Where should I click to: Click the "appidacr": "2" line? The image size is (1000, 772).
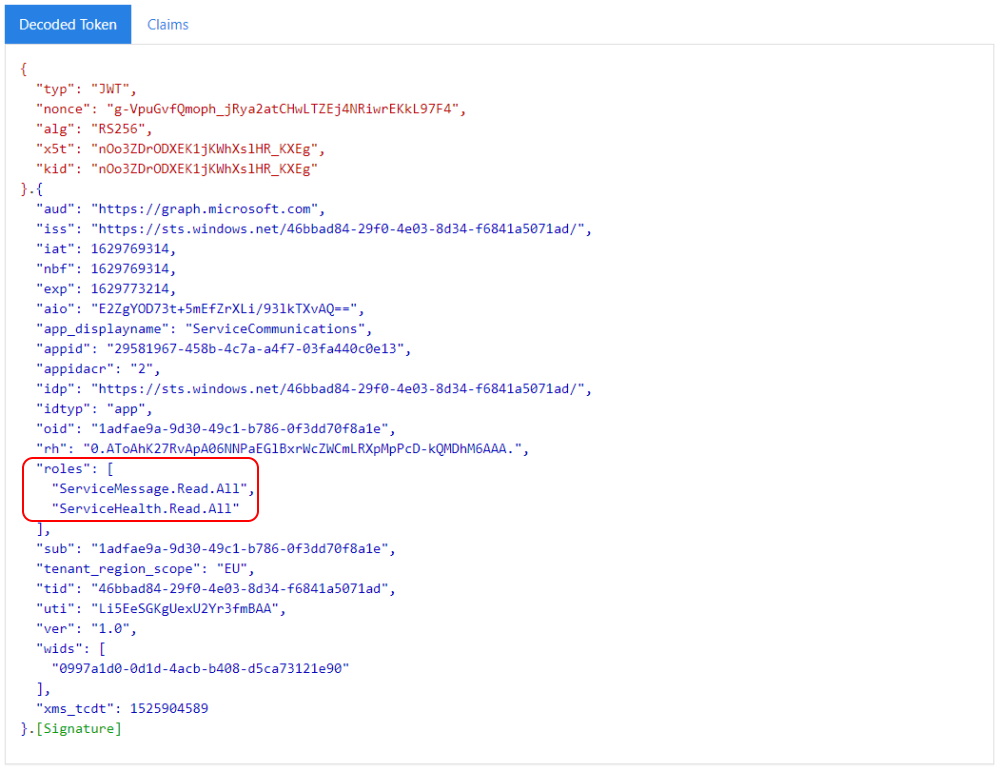[x=98, y=369]
